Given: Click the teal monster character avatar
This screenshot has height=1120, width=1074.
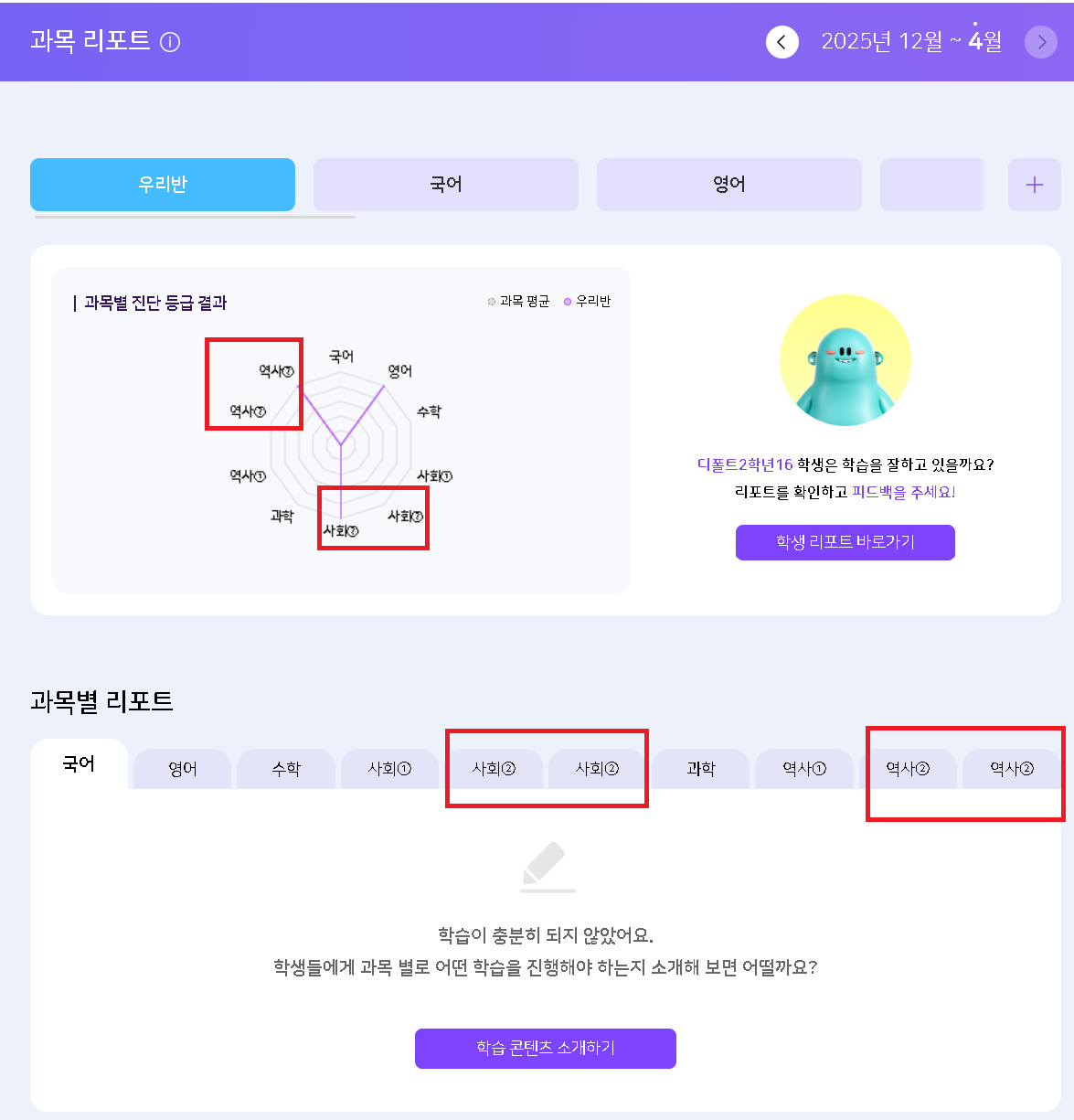Looking at the screenshot, I should pos(845,360).
